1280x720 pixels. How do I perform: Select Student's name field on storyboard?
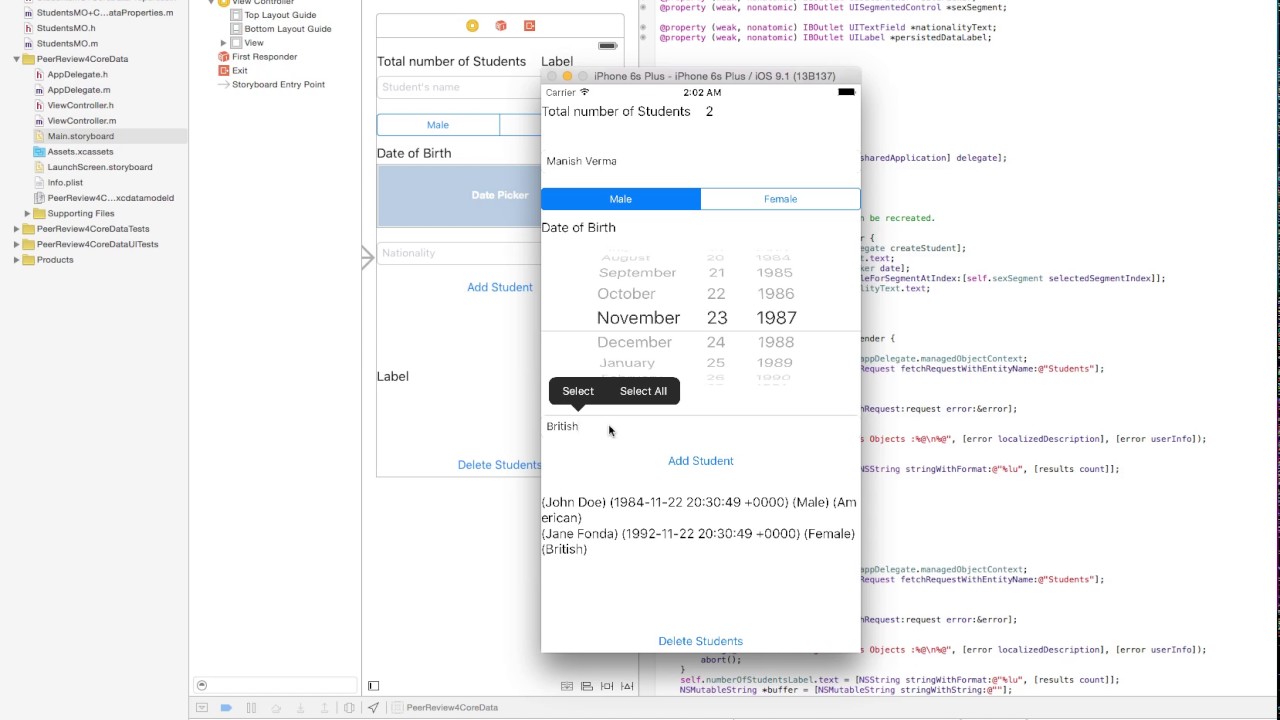(459, 87)
